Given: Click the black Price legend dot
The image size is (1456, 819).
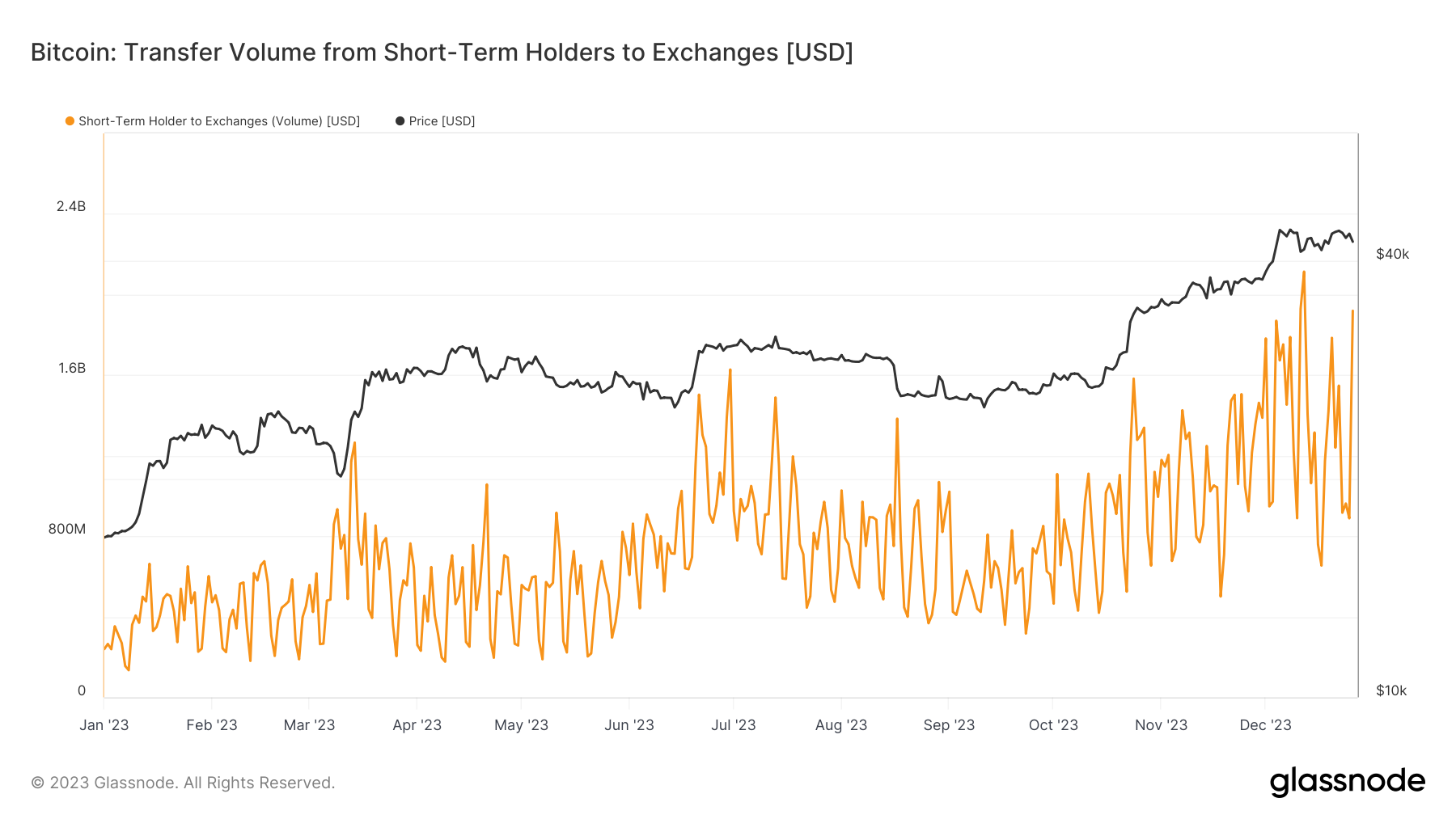Looking at the screenshot, I should click(400, 121).
